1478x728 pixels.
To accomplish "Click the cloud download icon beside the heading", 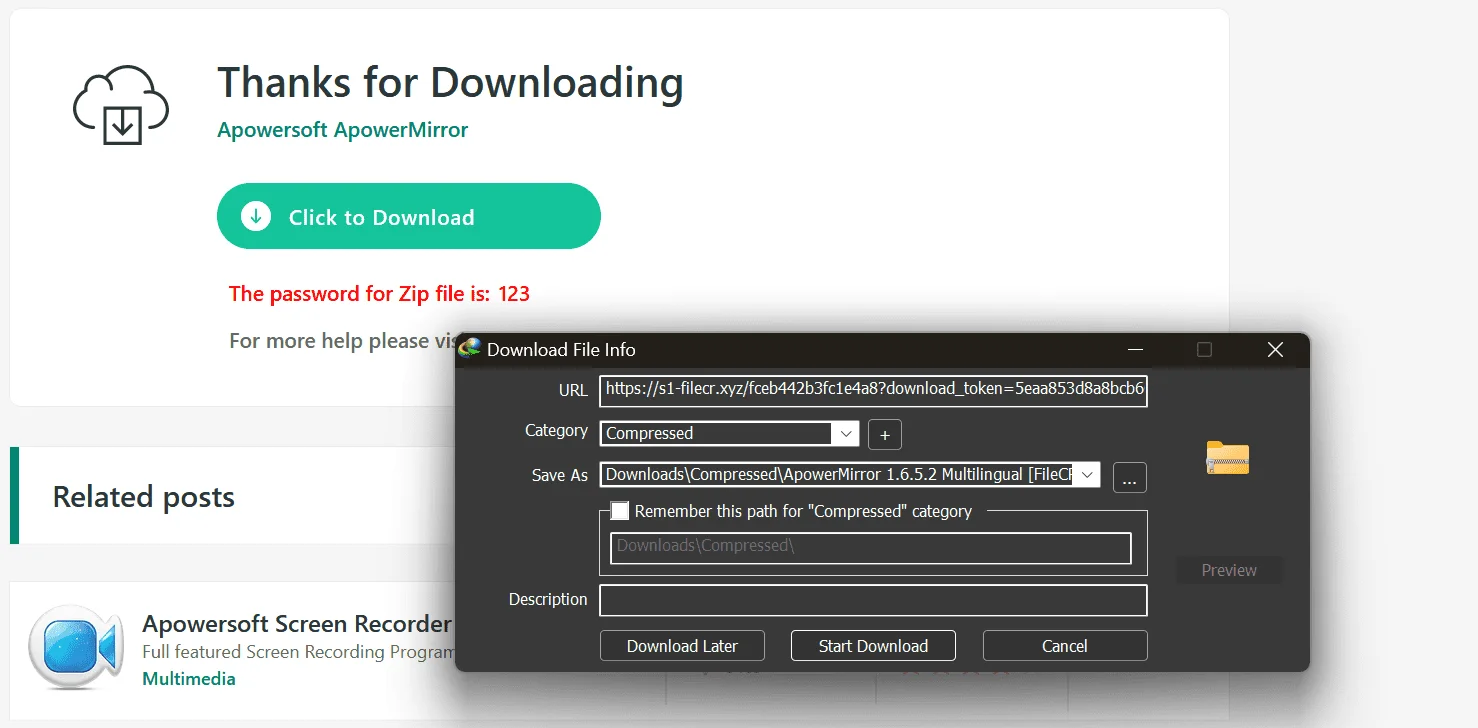I will (x=121, y=106).
